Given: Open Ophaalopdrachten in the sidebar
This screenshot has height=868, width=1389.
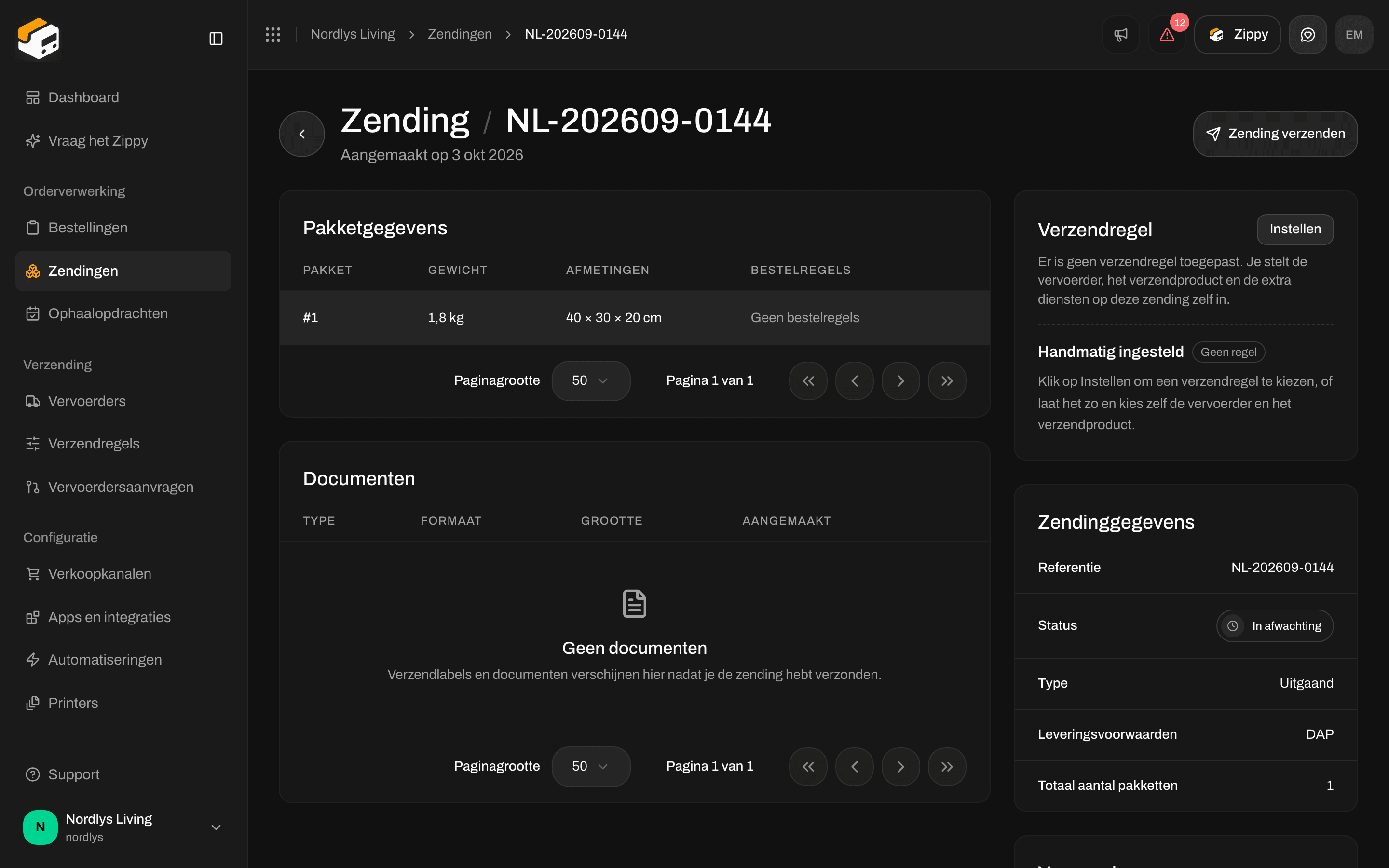Looking at the screenshot, I should pos(123,313).
